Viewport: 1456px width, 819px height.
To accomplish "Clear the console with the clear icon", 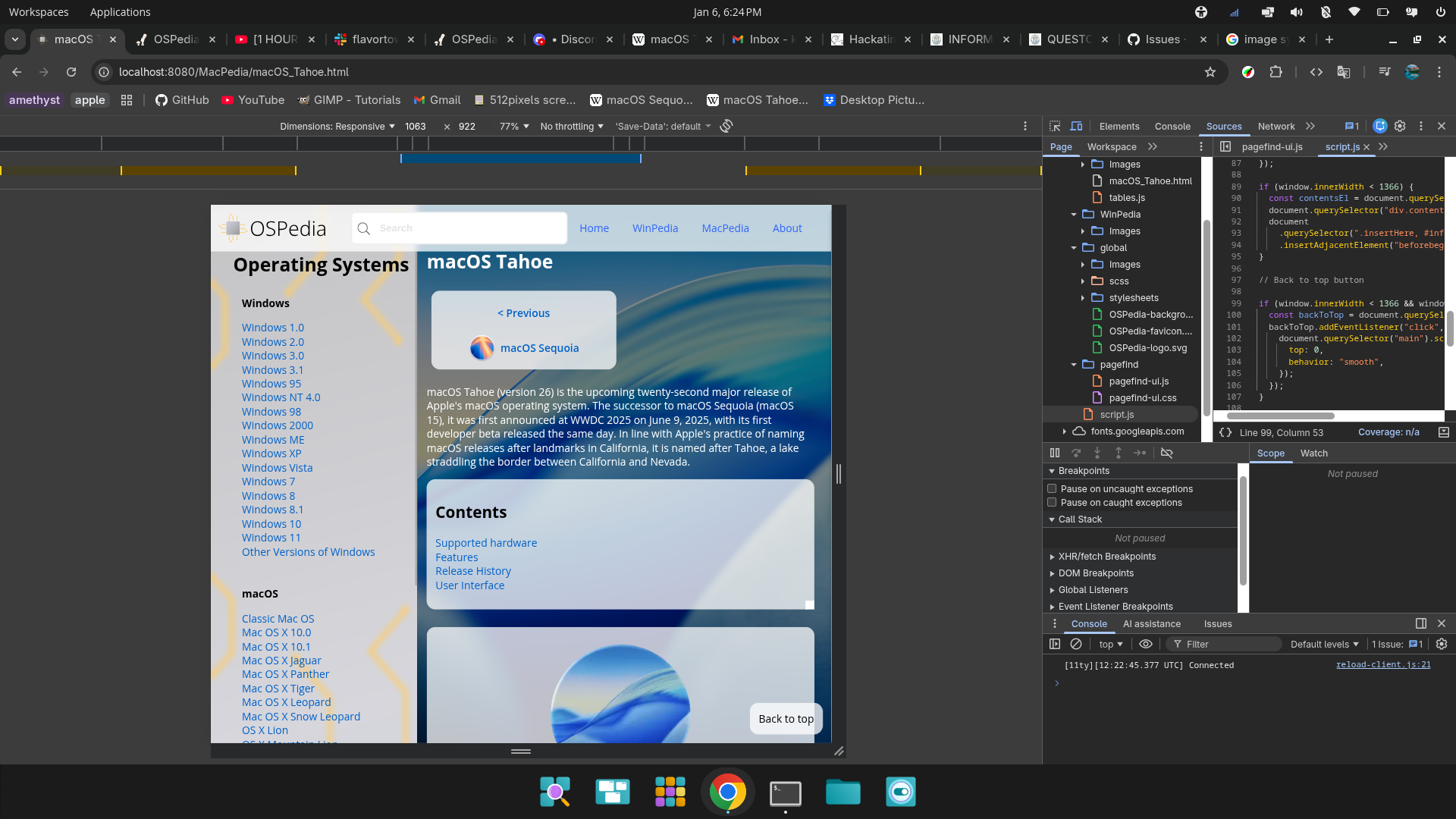I will click(x=1076, y=644).
